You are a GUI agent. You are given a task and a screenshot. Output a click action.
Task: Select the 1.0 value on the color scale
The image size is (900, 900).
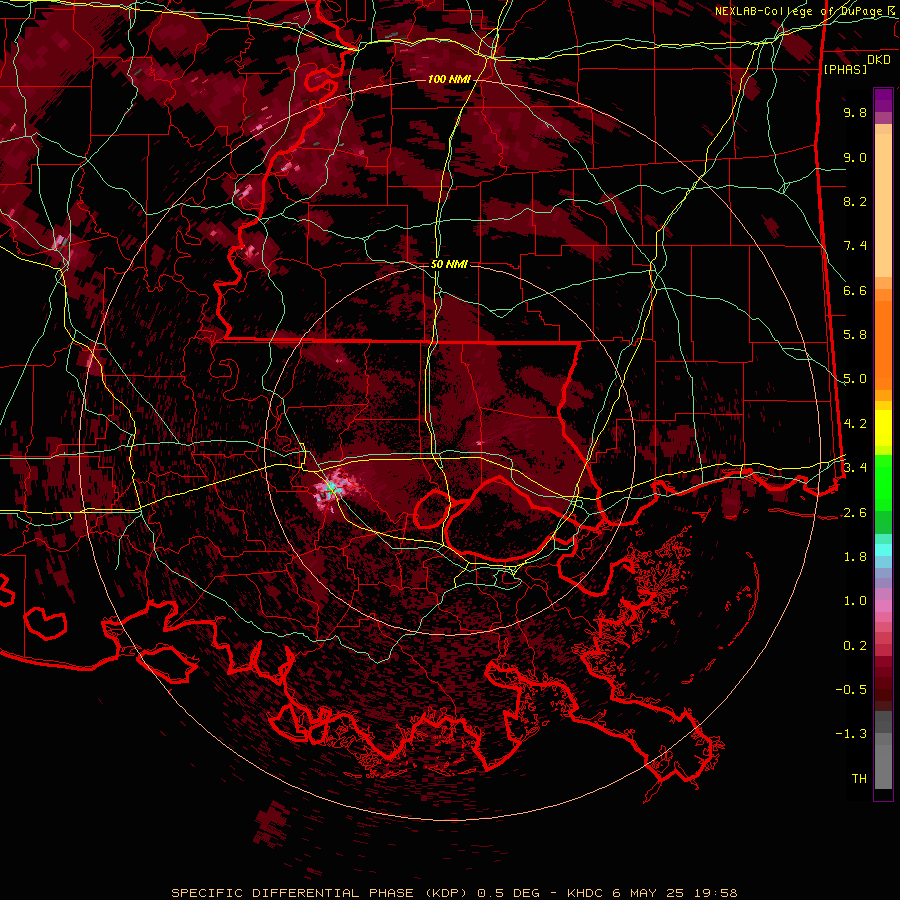point(855,601)
